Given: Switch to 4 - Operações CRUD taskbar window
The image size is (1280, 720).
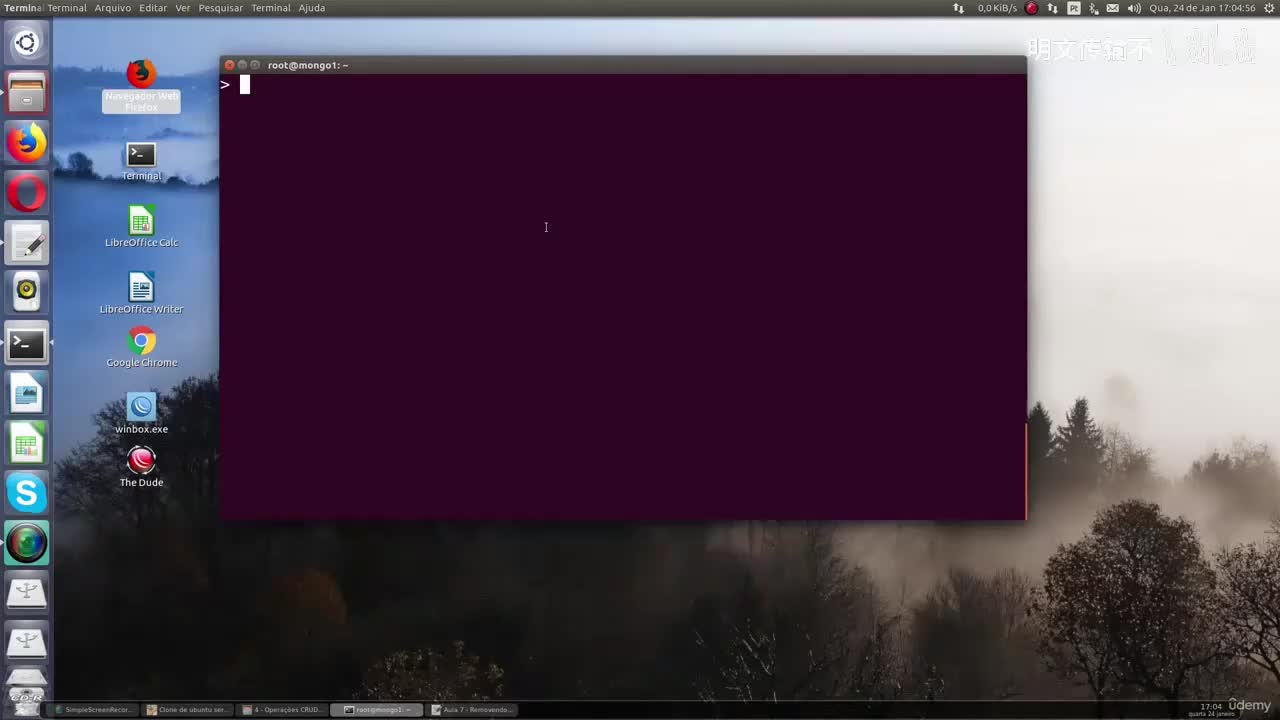Looking at the screenshot, I should 283,710.
